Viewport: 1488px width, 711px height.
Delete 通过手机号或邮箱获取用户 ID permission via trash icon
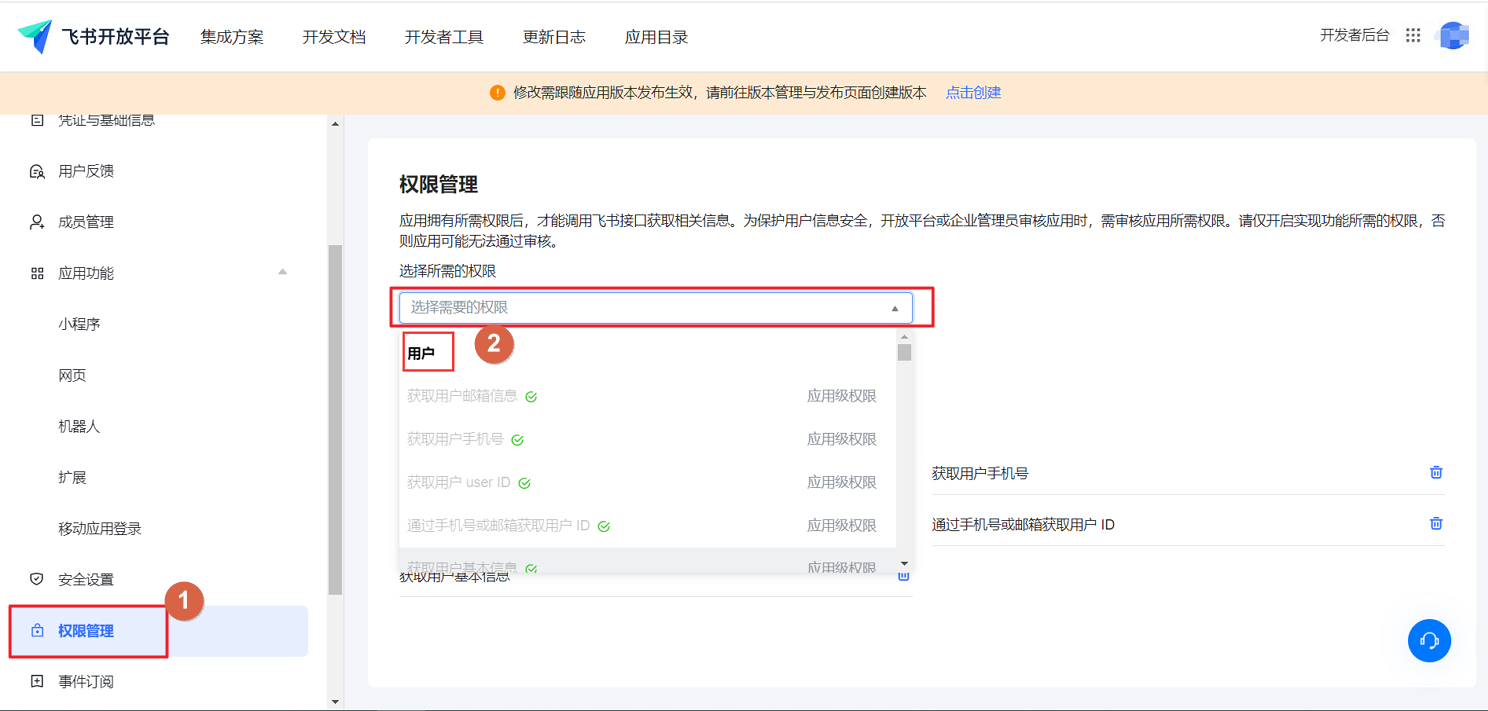(x=1436, y=523)
